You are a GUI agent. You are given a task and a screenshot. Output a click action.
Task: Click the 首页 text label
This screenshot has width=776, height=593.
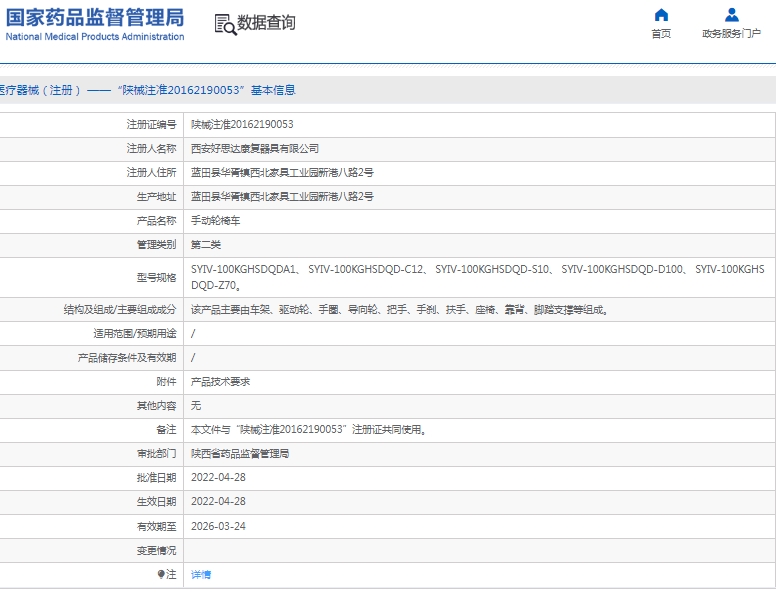tap(661, 34)
